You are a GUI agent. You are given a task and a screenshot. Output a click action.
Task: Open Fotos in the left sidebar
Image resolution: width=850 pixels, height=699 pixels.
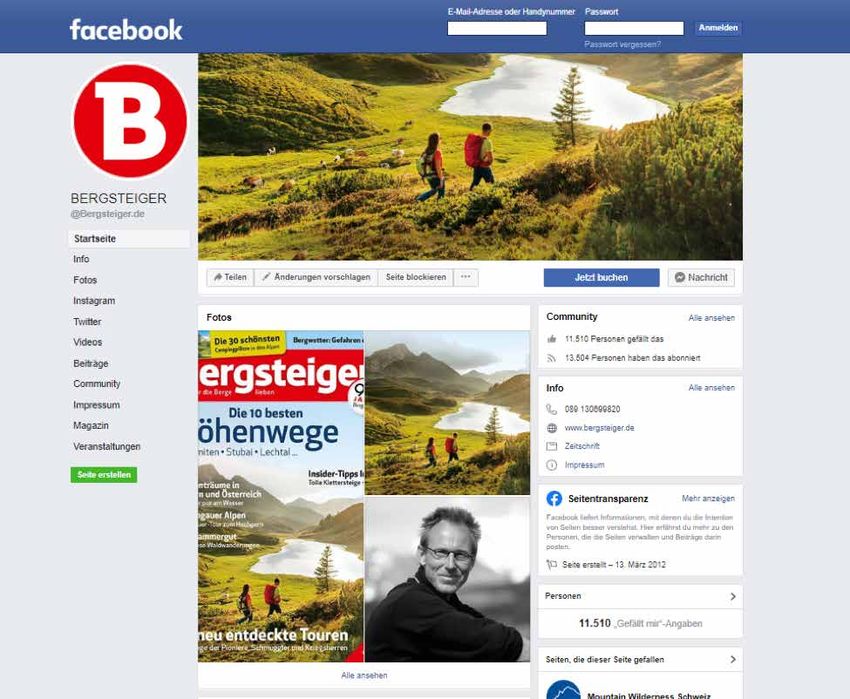85,280
